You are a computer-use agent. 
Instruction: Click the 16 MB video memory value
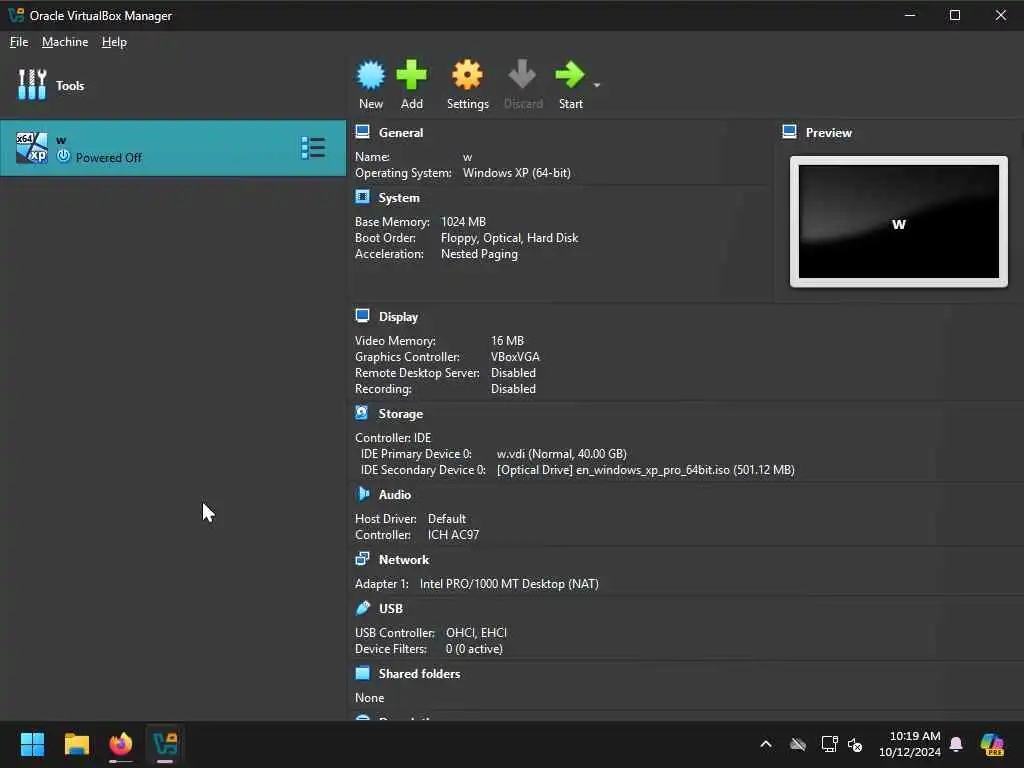[x=507, y=341]
